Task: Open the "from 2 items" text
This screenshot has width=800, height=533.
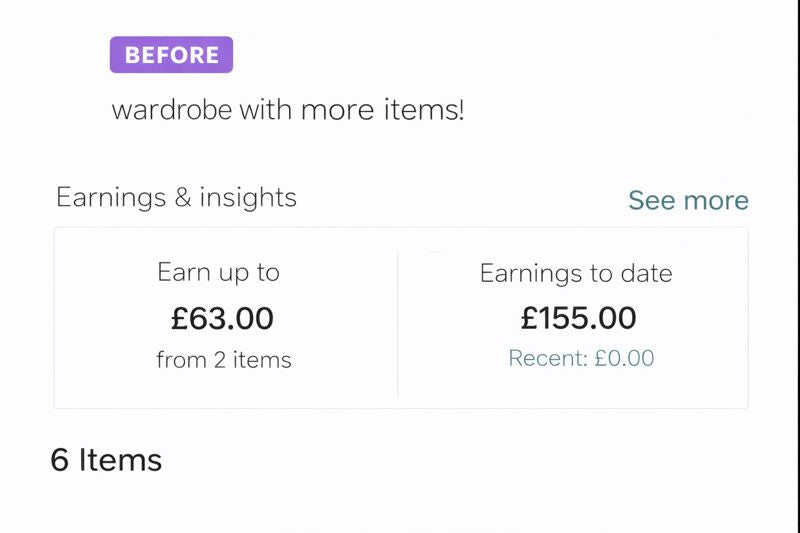Action: pos(224,360)
